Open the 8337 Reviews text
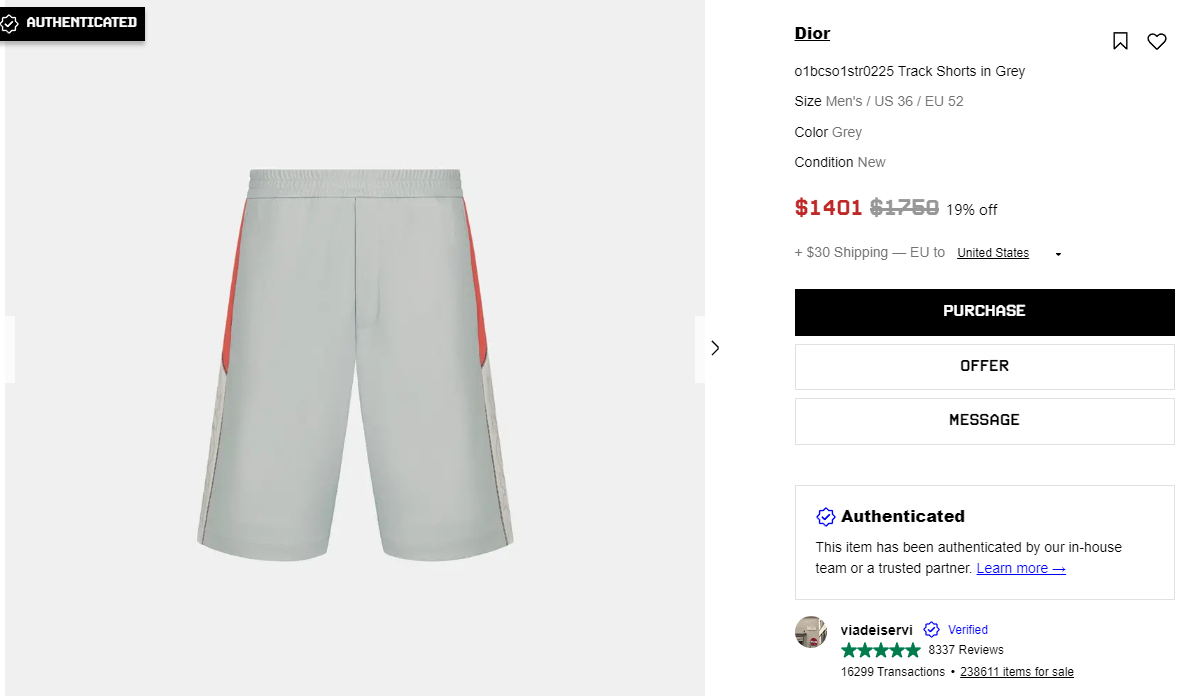Screen dimensions: 1180x696 pos(965,650)
